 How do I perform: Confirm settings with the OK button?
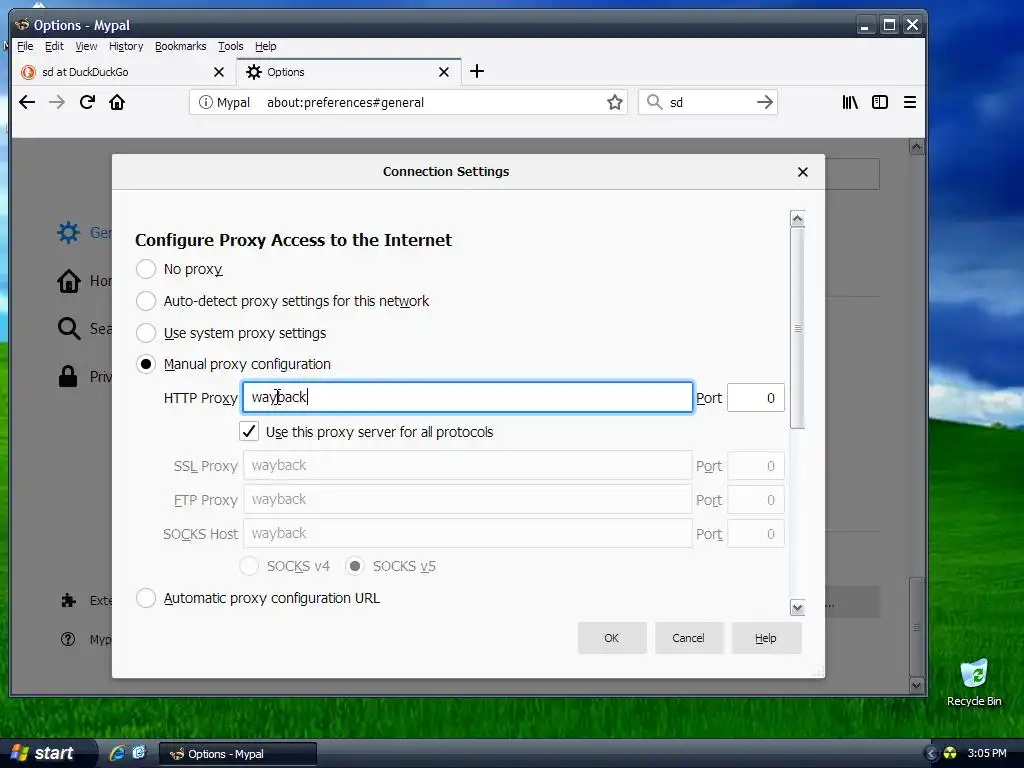(611, 638)
